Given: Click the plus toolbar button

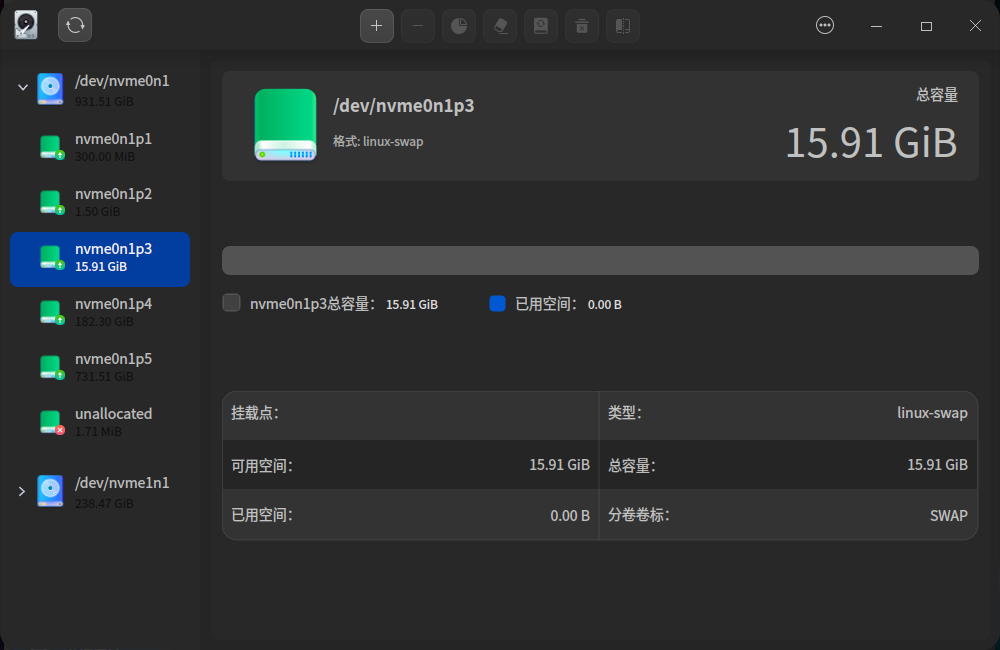Looking at the screenshot, I should point(376,26).
